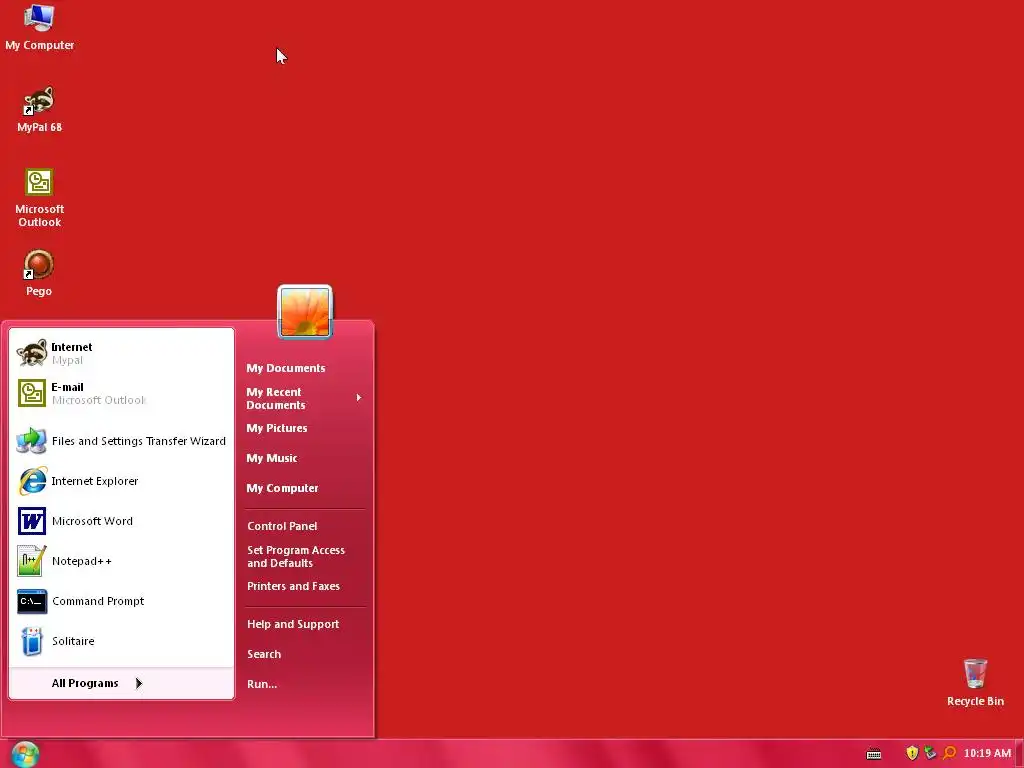Launch E-mail Microsoft Outlook from the Start menu
Image resolution: width=1024 pixels, height=768 pixels.
(121, 393)
